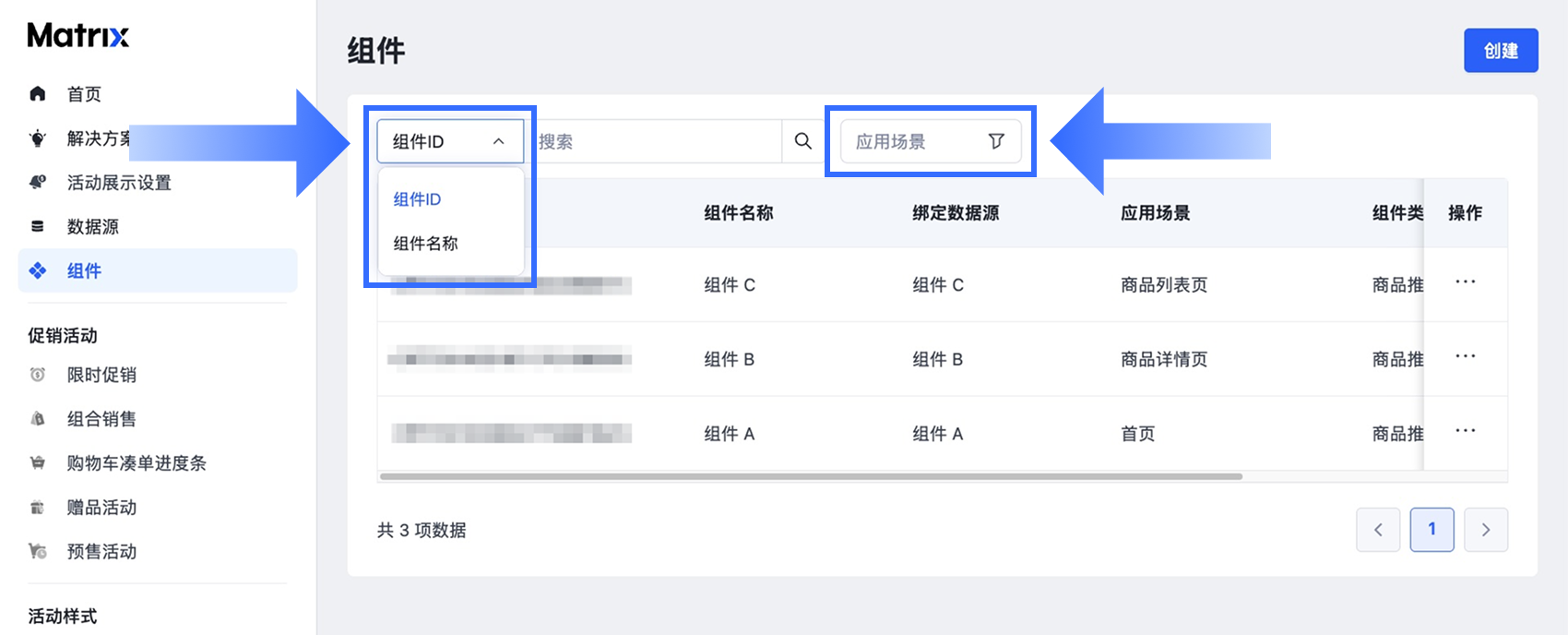1568x635 pixels.
Task: Open the 应用场景 filter dropdown
Action: coord(931,141)
